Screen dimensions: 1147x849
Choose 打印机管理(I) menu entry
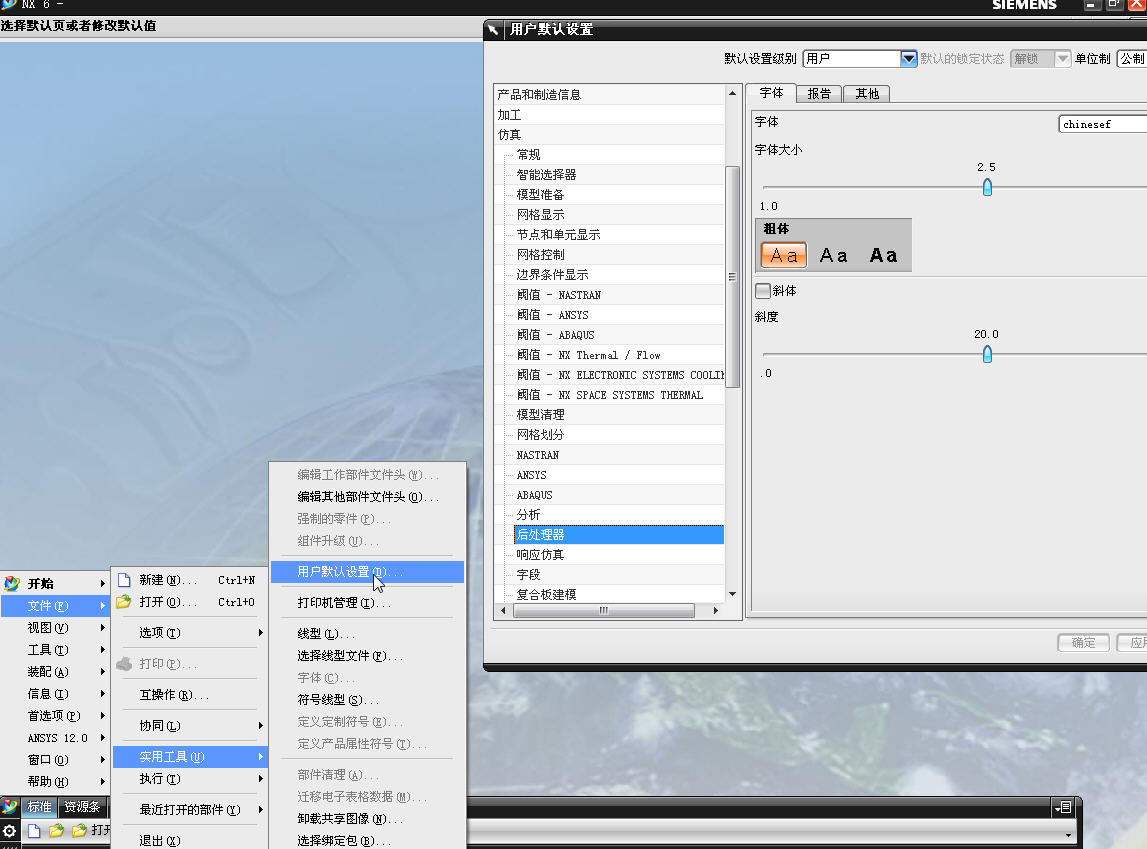click(x=367, y=603)
